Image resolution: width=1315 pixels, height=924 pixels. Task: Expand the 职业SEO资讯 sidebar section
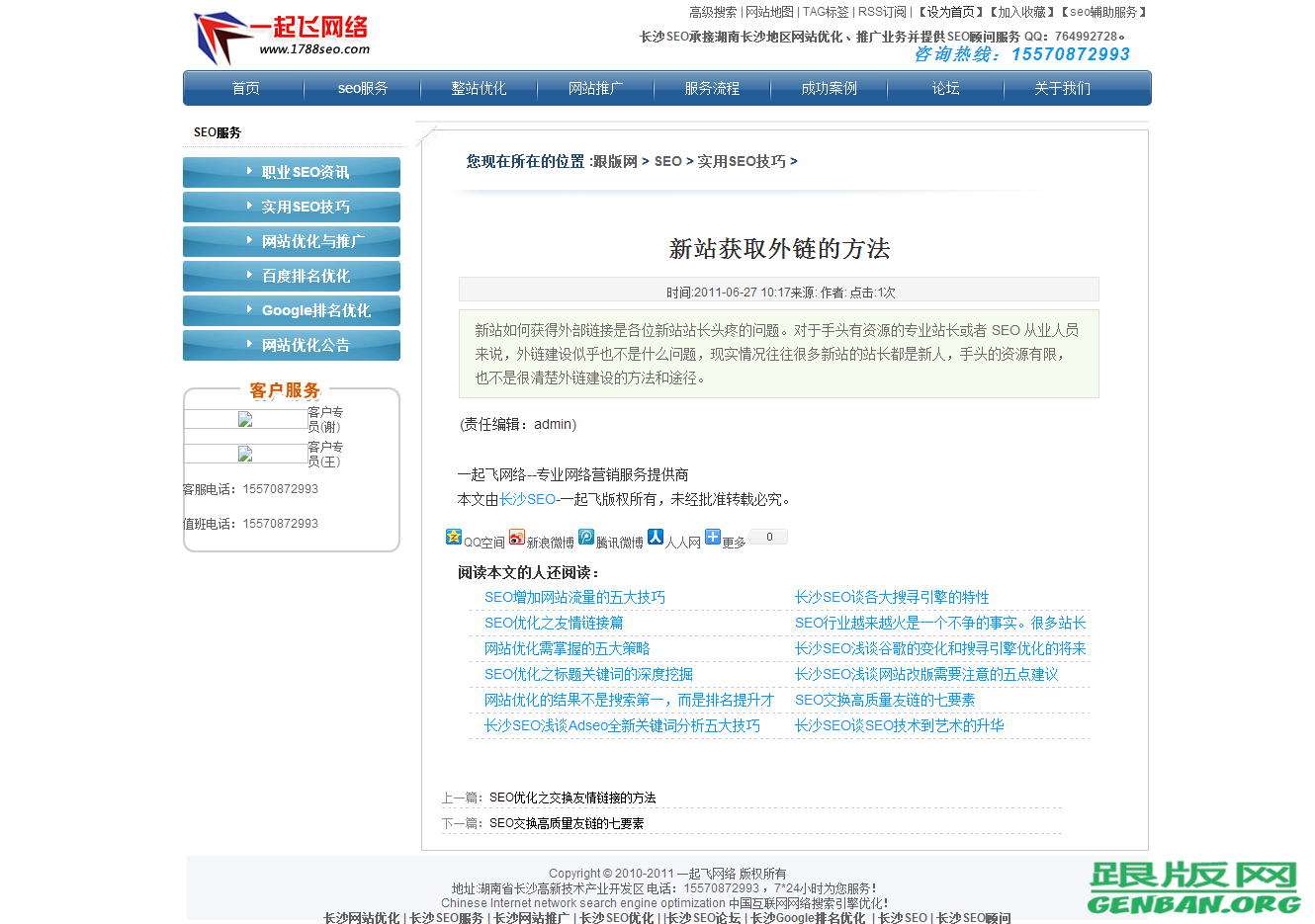point(291,172)
